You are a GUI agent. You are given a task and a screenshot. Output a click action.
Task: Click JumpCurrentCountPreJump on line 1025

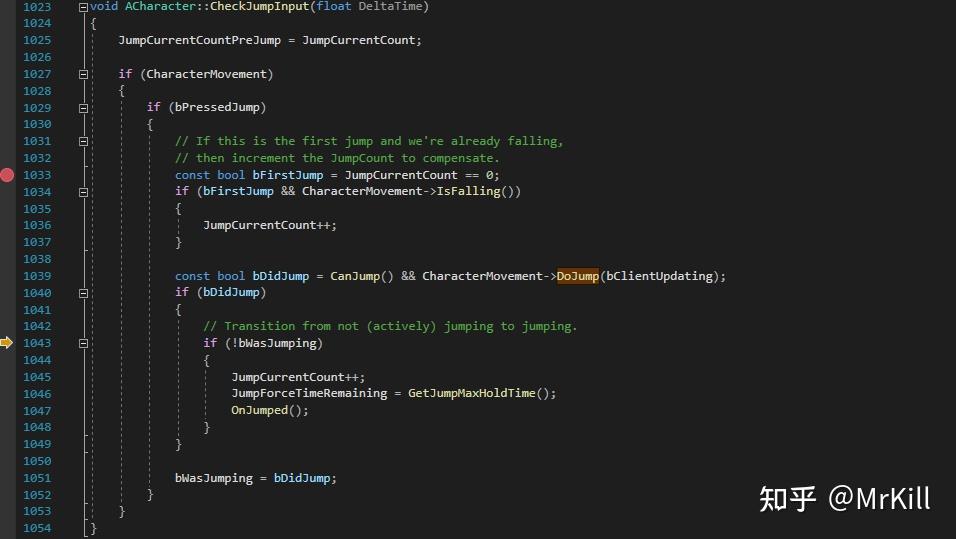(x=199, y=40)
